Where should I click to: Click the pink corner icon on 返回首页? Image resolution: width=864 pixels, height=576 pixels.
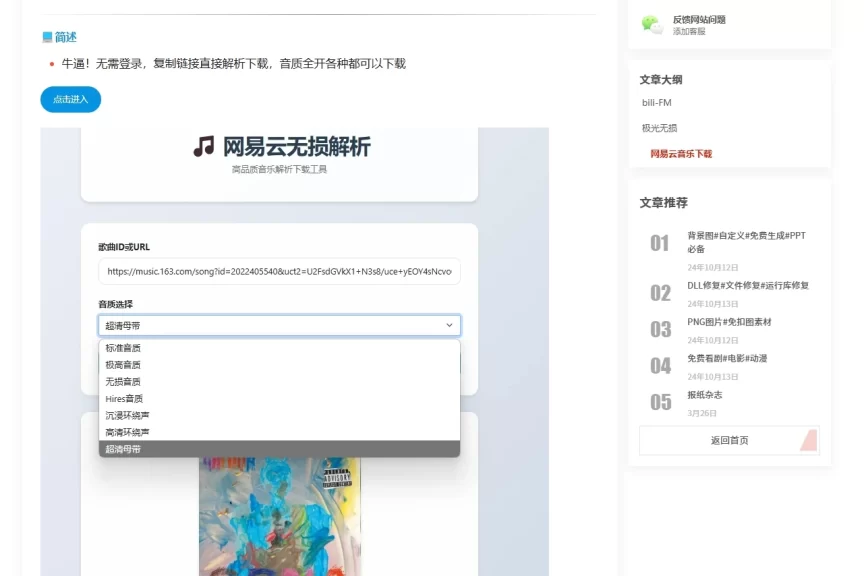tap(808, 440)
